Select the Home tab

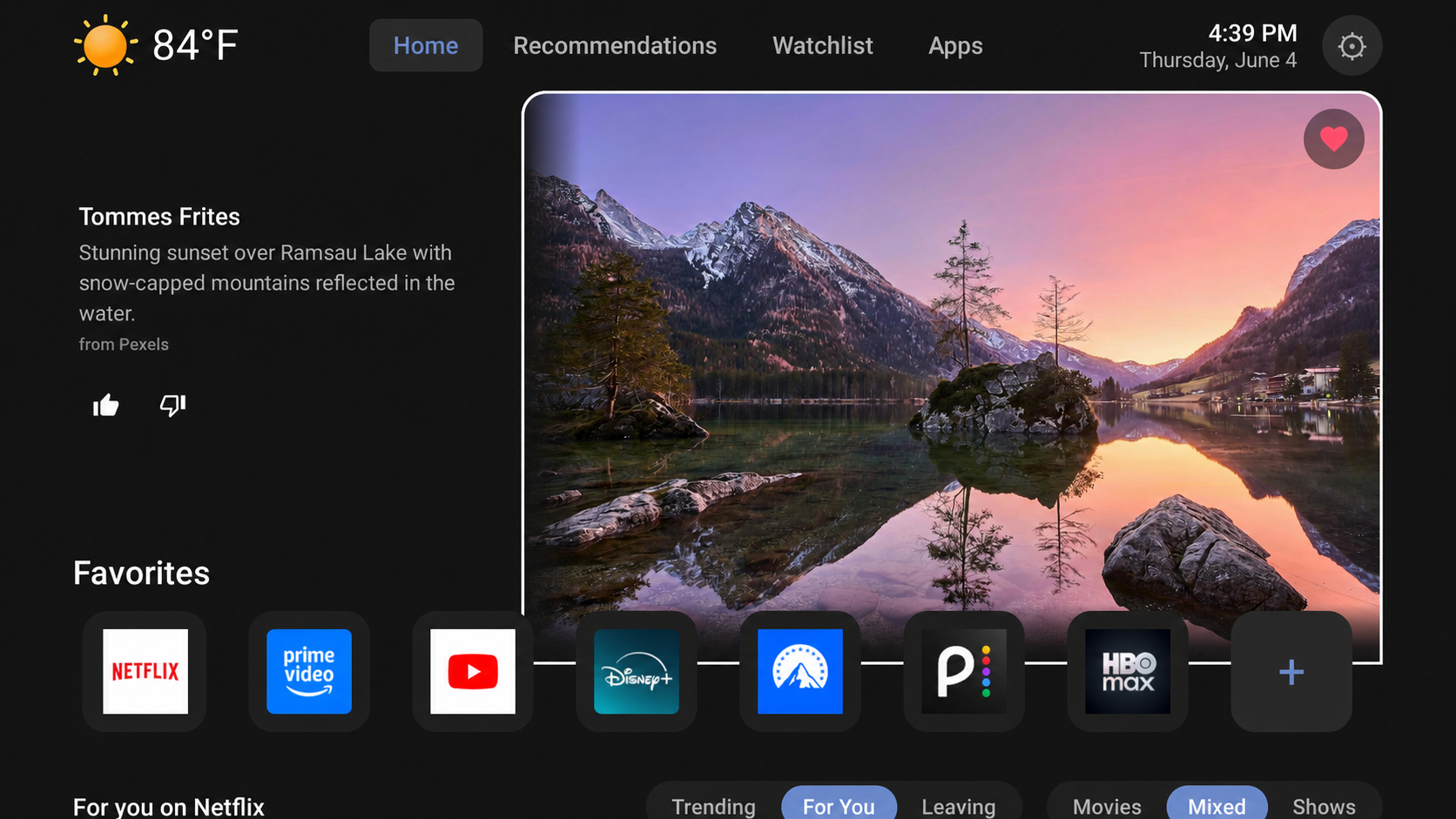[426, 45]
